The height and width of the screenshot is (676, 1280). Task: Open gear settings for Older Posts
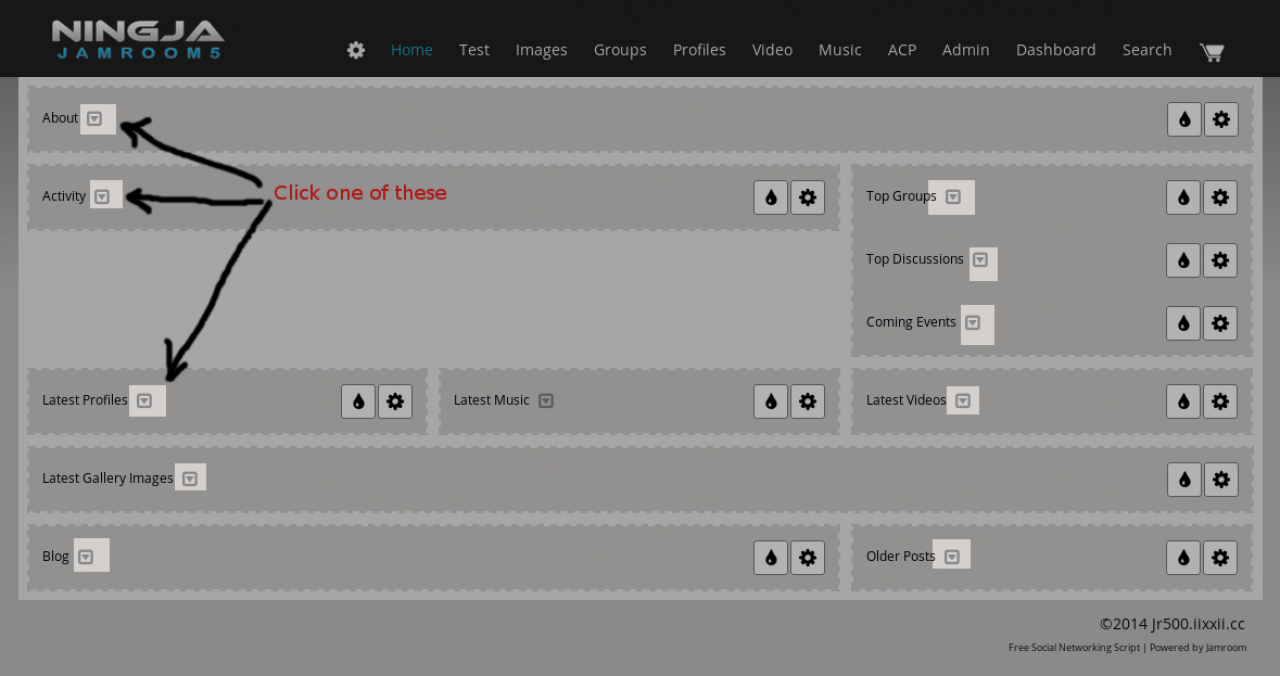[1220, 558]
